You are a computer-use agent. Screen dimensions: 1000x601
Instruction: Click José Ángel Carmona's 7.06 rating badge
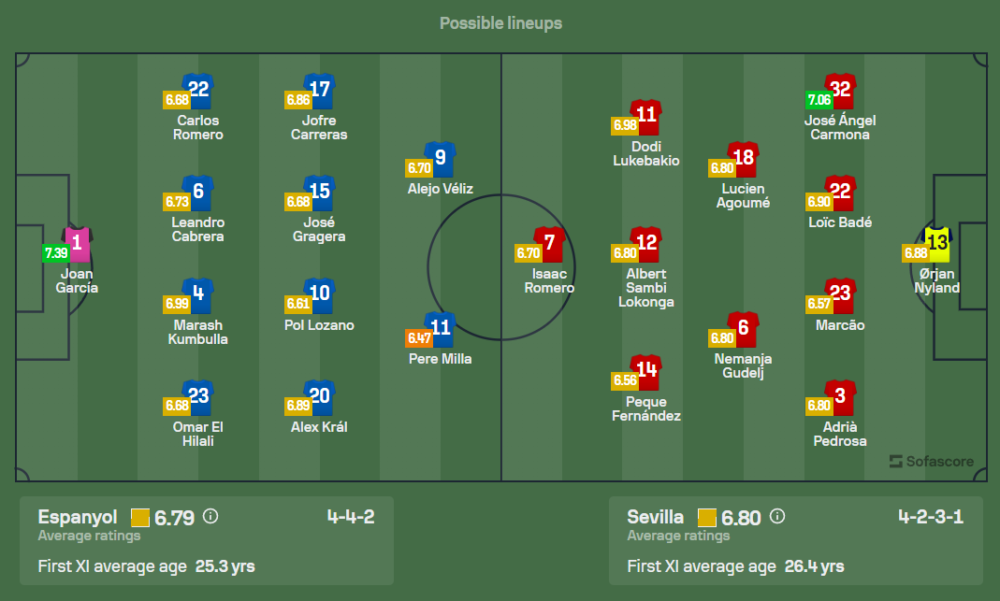(819, 100)
